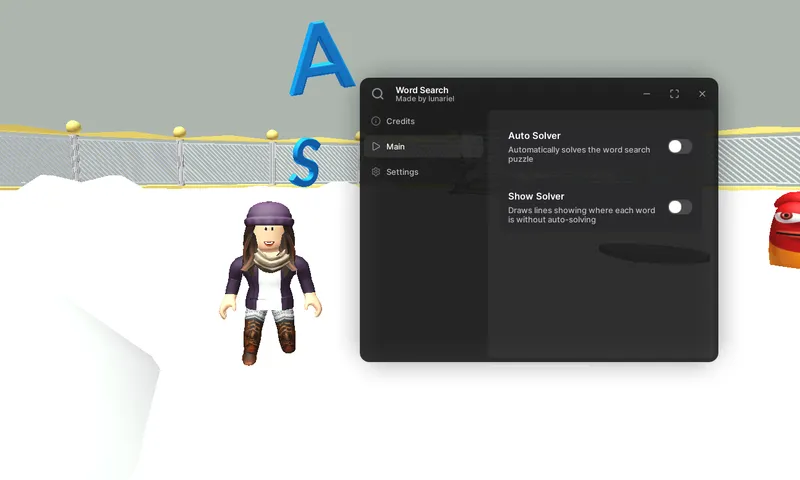This screenshot has width=800, height=480.
Task: Click the avatar with purple beanie
Action: [270, 283]
